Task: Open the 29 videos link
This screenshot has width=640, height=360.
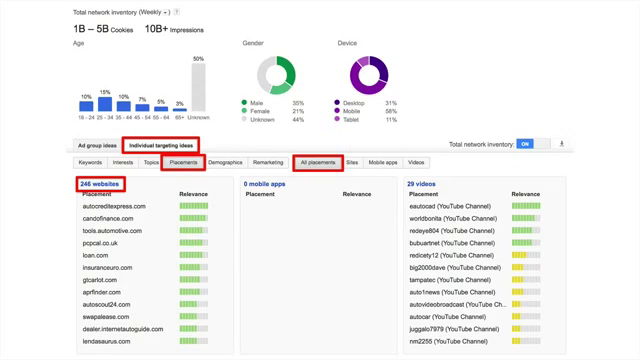Action: [421, 184]
